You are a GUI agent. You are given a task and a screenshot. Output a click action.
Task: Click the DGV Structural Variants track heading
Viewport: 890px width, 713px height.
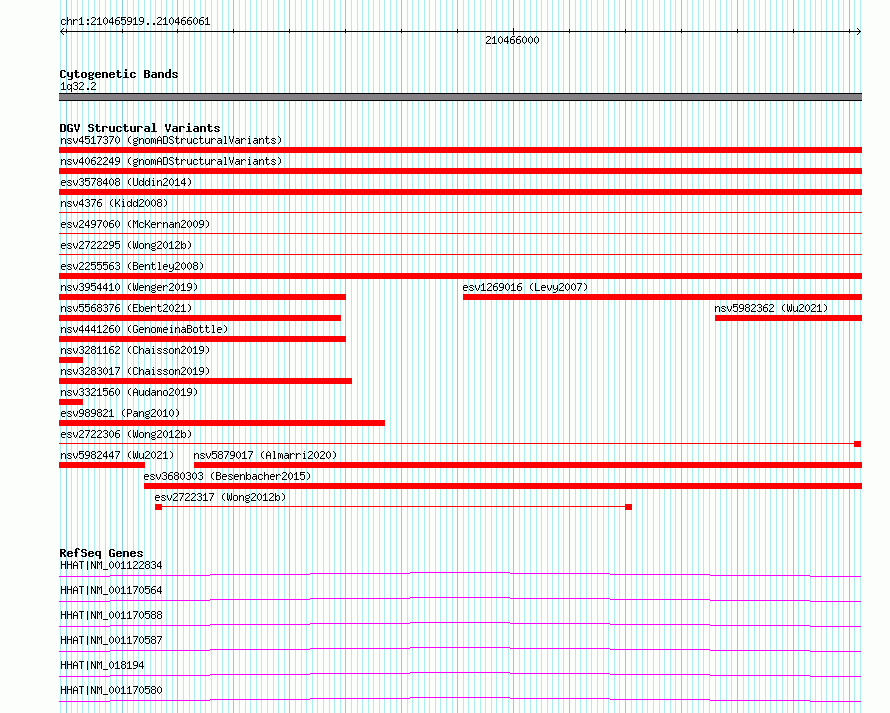click(140, 128)
